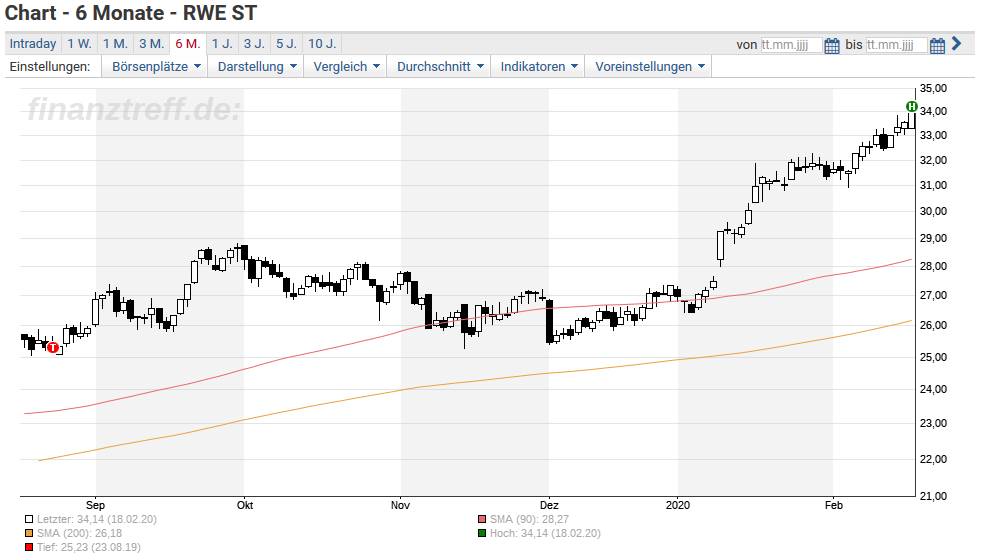Click the 'Okt' x-axis label

[x=245, y=505]
